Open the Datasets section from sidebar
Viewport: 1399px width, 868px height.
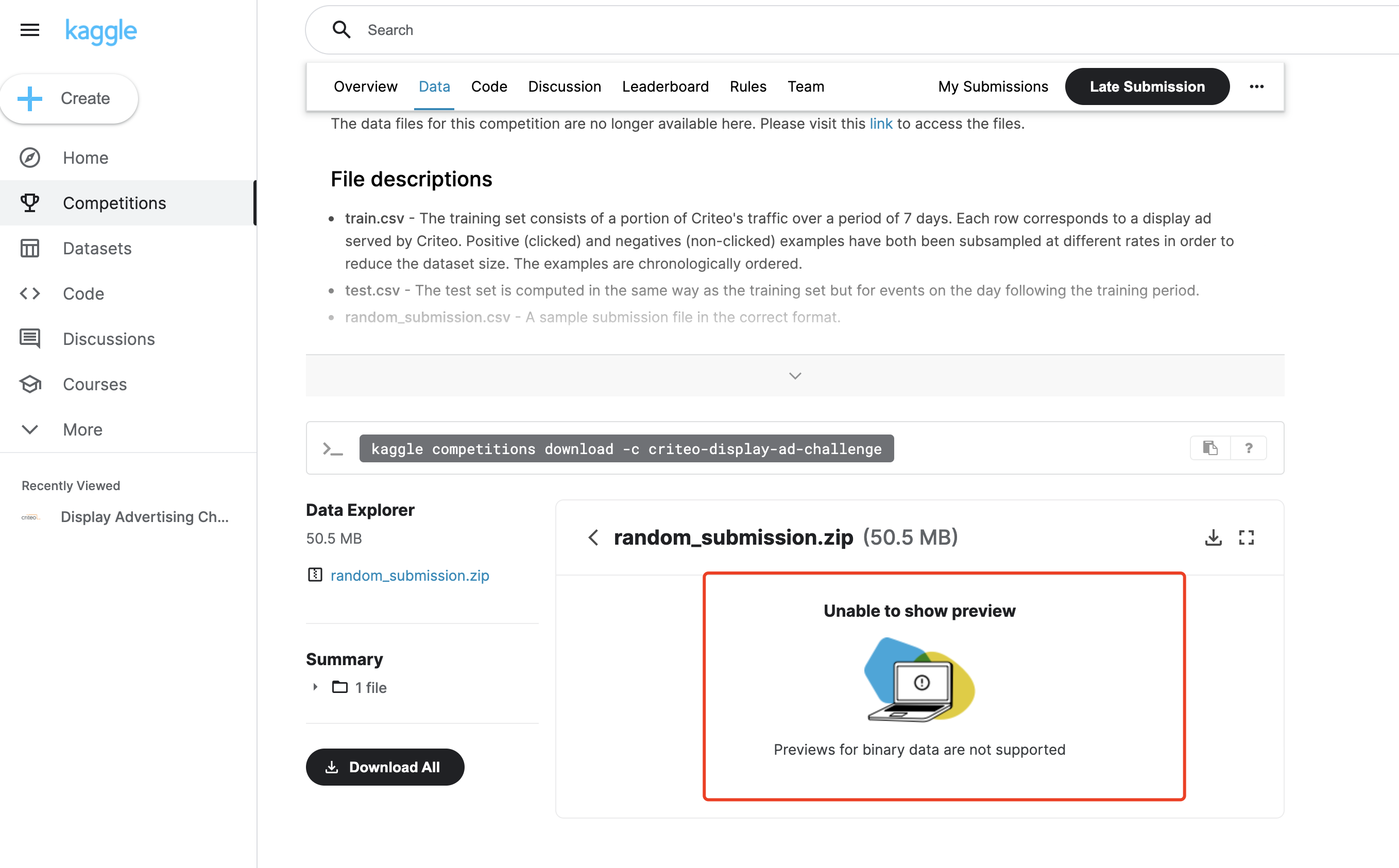click(x=96, y=248)
